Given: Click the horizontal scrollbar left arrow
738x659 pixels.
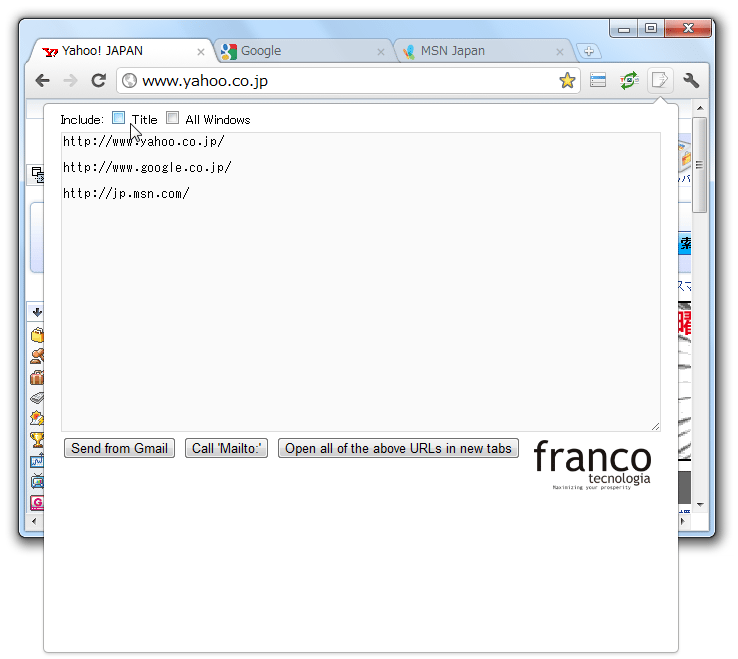Looking at the screenshot, I should 34,521.
